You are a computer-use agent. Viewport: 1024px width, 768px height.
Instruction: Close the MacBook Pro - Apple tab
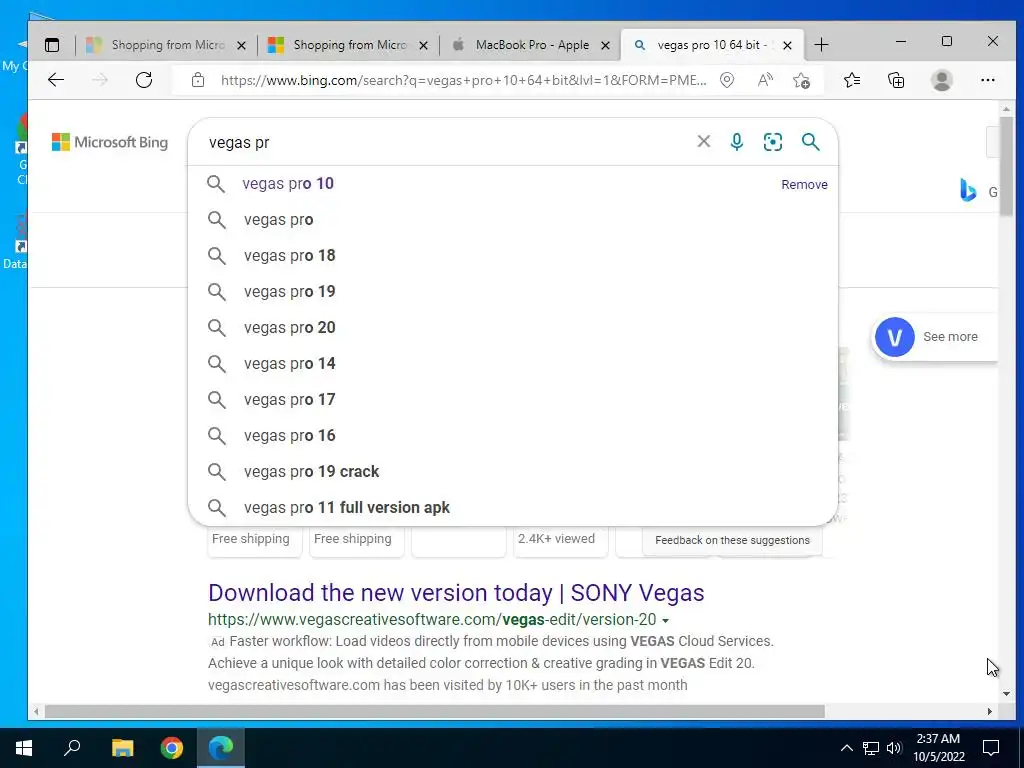click(x=605, y=45)
